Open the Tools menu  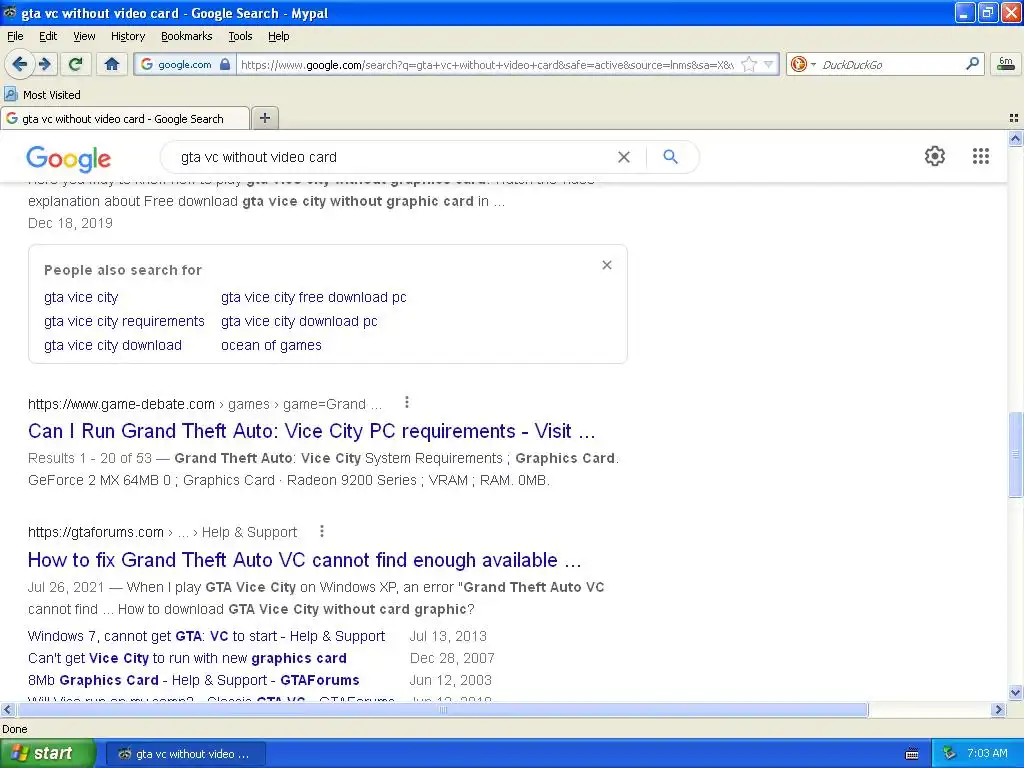coord(240,36)
